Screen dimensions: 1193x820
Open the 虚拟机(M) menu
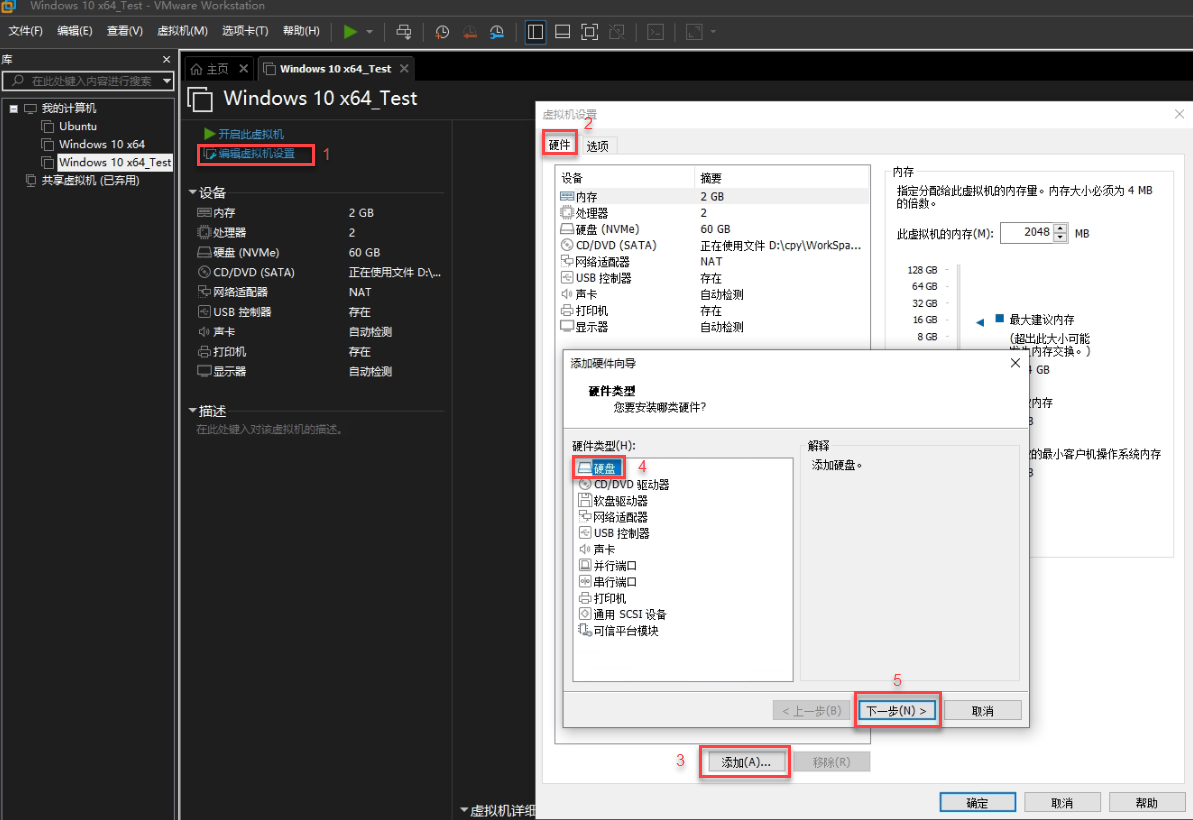coord(182,30)
